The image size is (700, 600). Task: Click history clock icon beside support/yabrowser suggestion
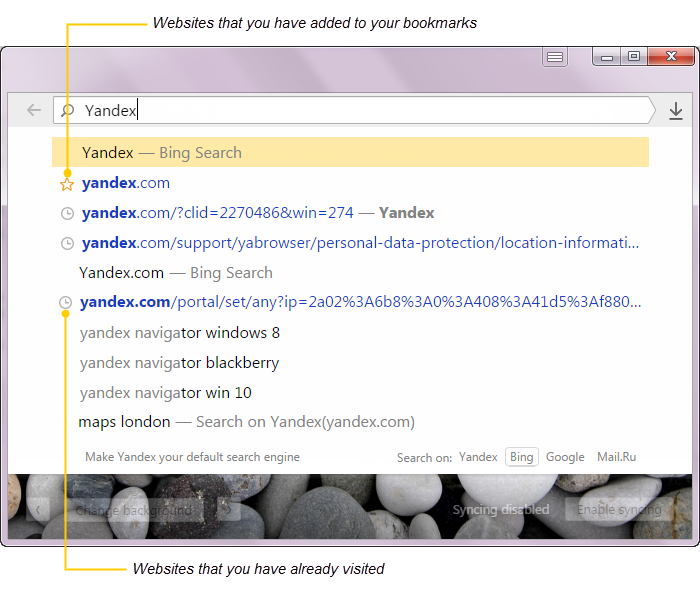67,243
